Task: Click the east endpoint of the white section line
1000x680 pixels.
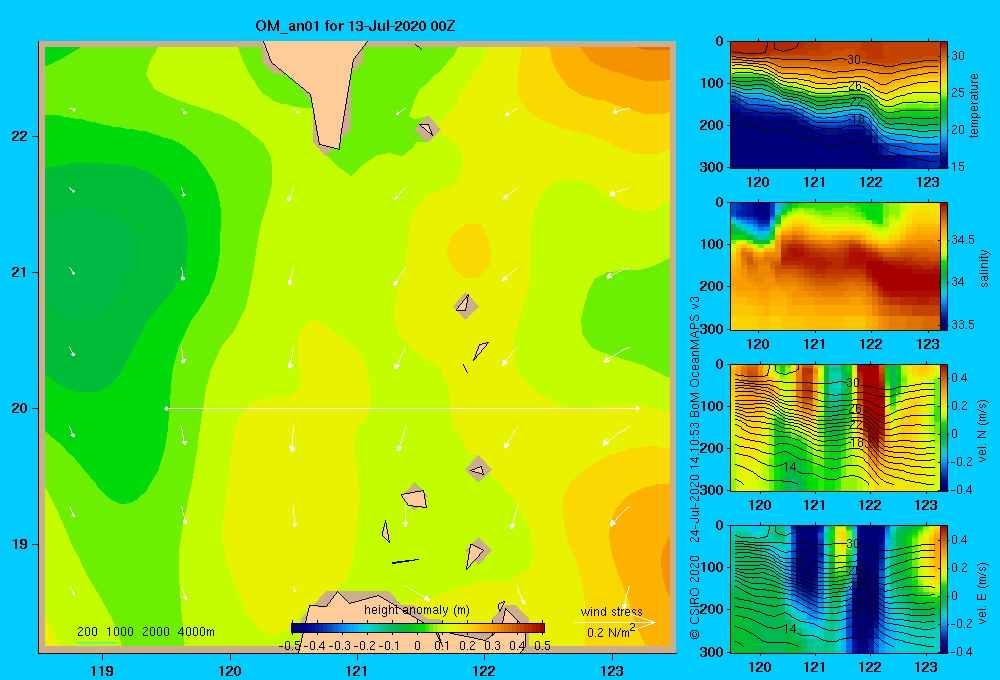Action: [x=637, y=408]
